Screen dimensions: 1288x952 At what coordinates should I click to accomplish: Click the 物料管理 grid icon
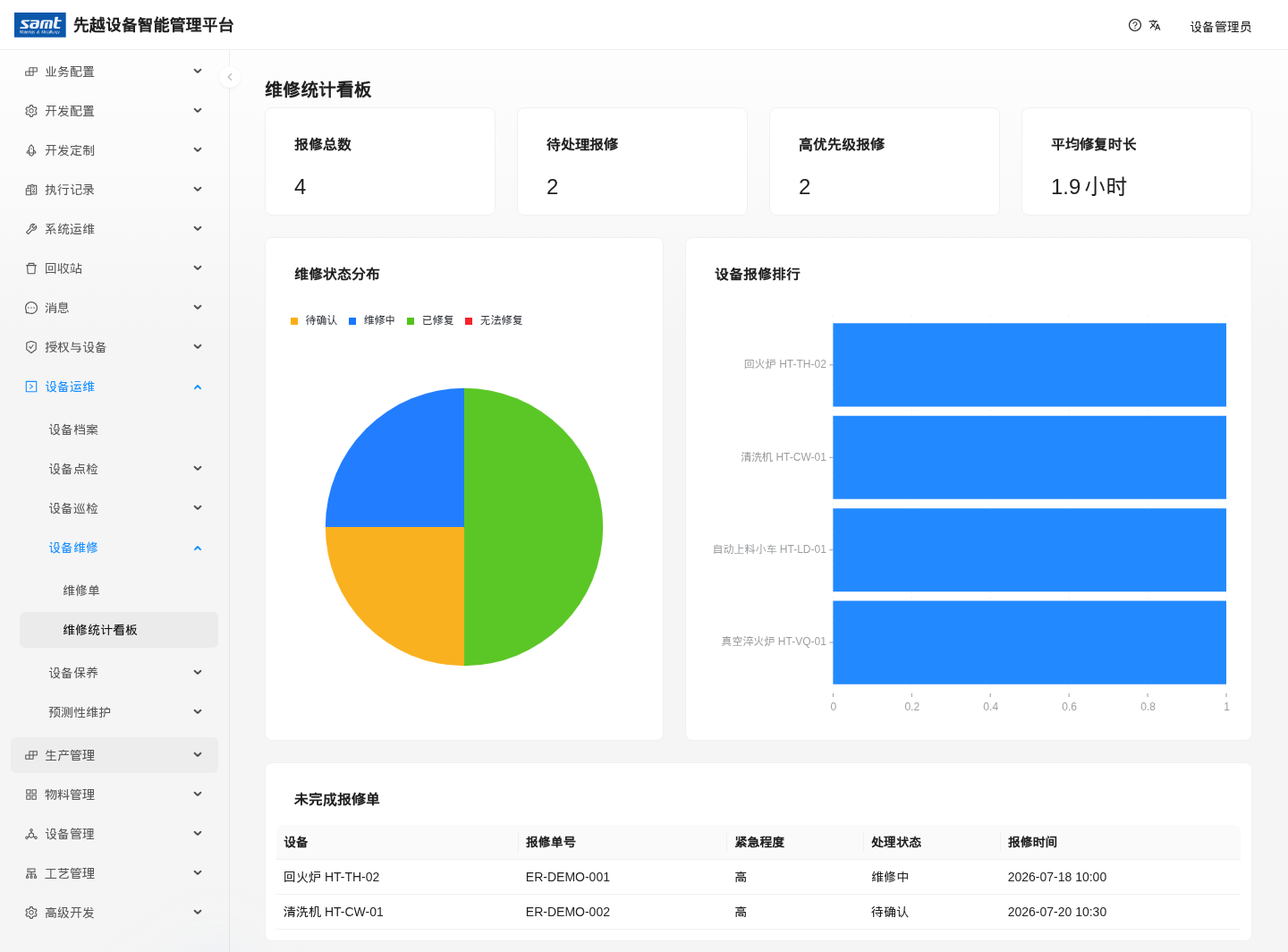[x=31, y=795]
